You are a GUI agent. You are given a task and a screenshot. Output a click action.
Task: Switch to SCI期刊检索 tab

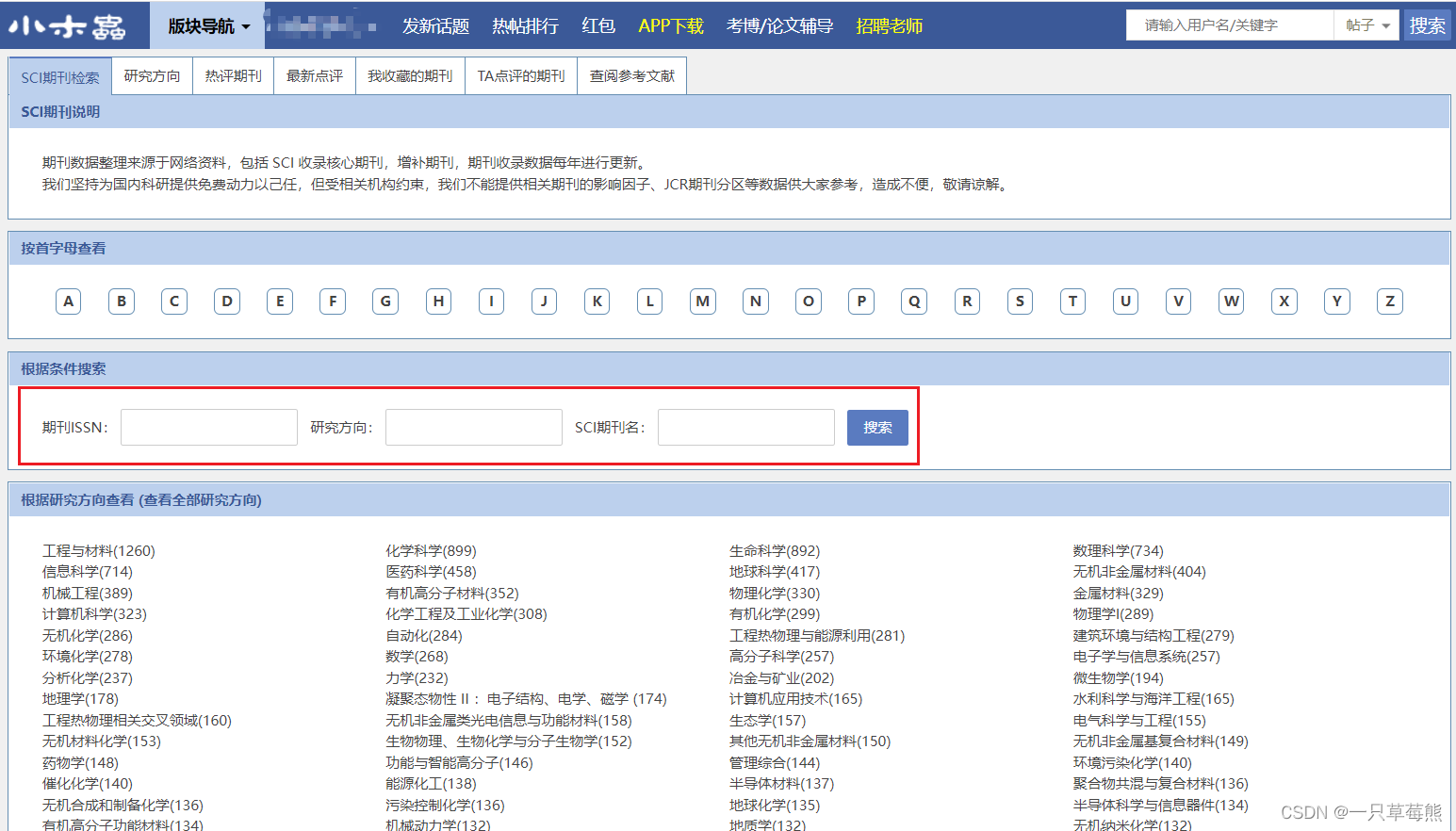pos(60,77)
